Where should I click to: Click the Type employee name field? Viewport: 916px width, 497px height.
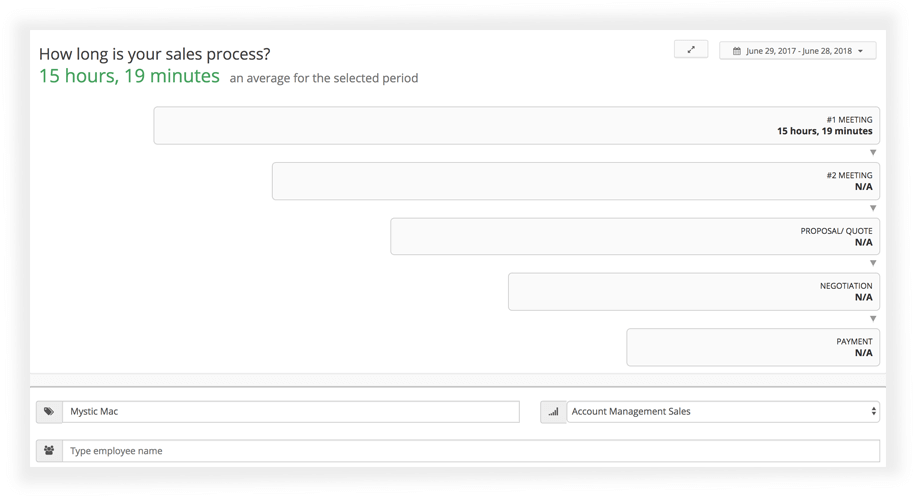[471, 451]
